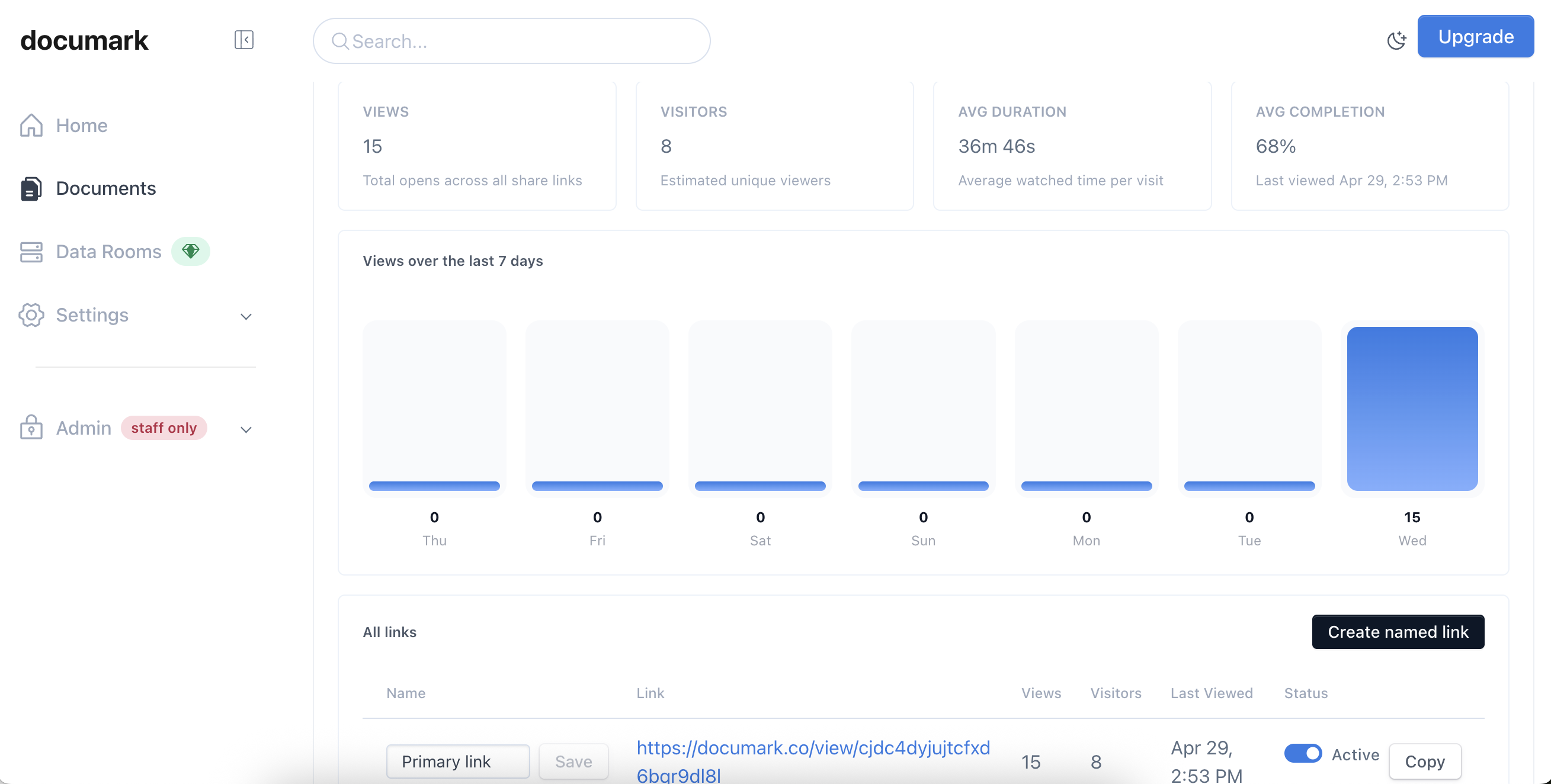The height and width of the screenshot is (784, 1551).
Task: Click the Home house icon
Action: pyautogui.click(x=31, y=125)
